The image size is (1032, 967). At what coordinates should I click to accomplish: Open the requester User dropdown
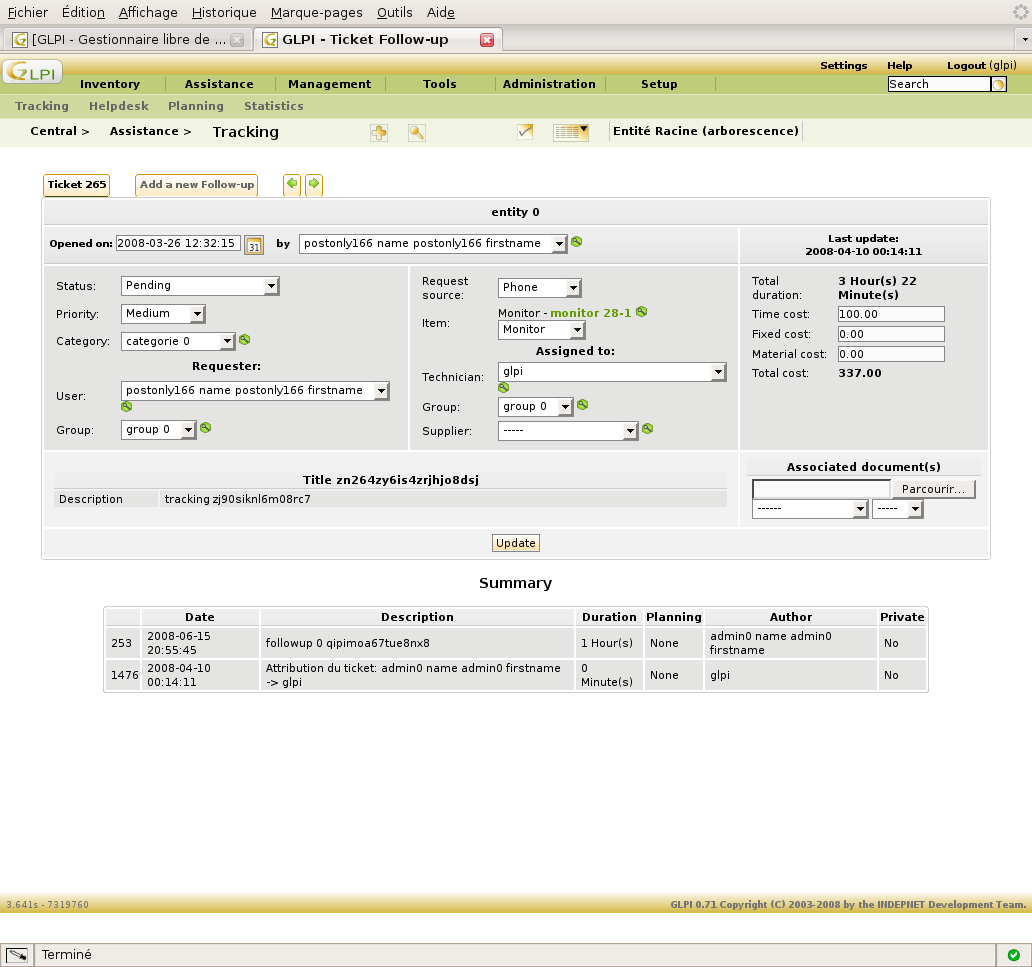(255, 391)
